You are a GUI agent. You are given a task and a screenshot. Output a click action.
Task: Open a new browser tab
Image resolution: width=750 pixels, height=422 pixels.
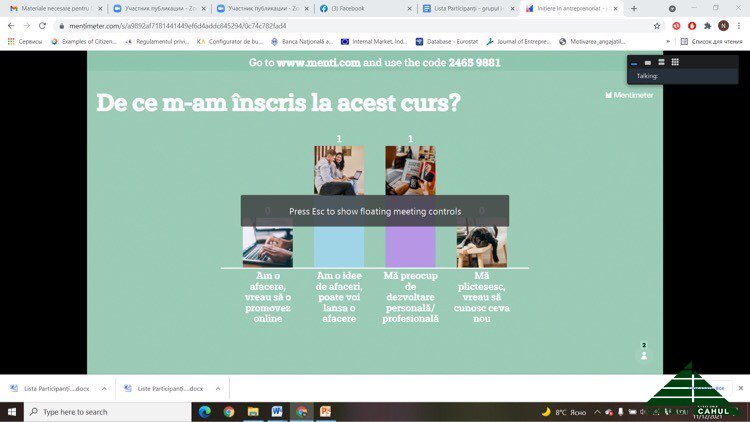[634, 8]
